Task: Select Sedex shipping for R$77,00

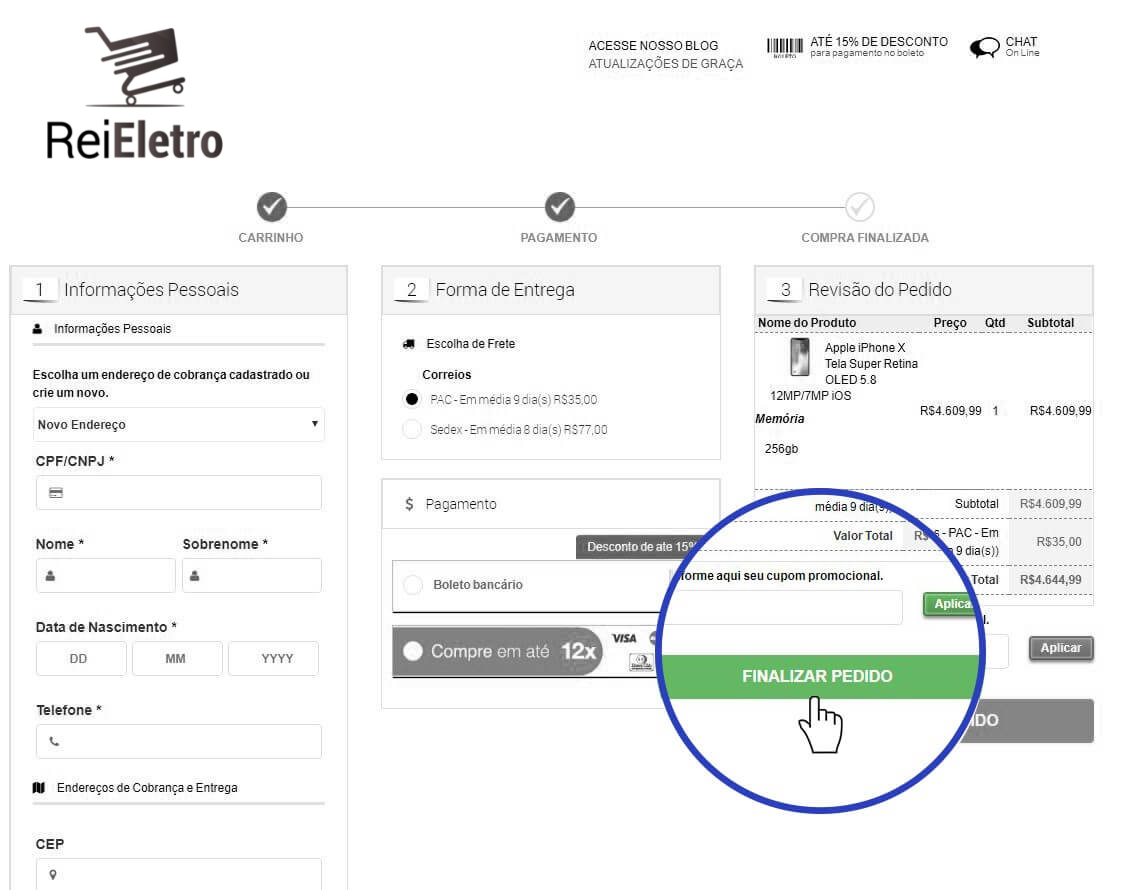Action: 412,429
